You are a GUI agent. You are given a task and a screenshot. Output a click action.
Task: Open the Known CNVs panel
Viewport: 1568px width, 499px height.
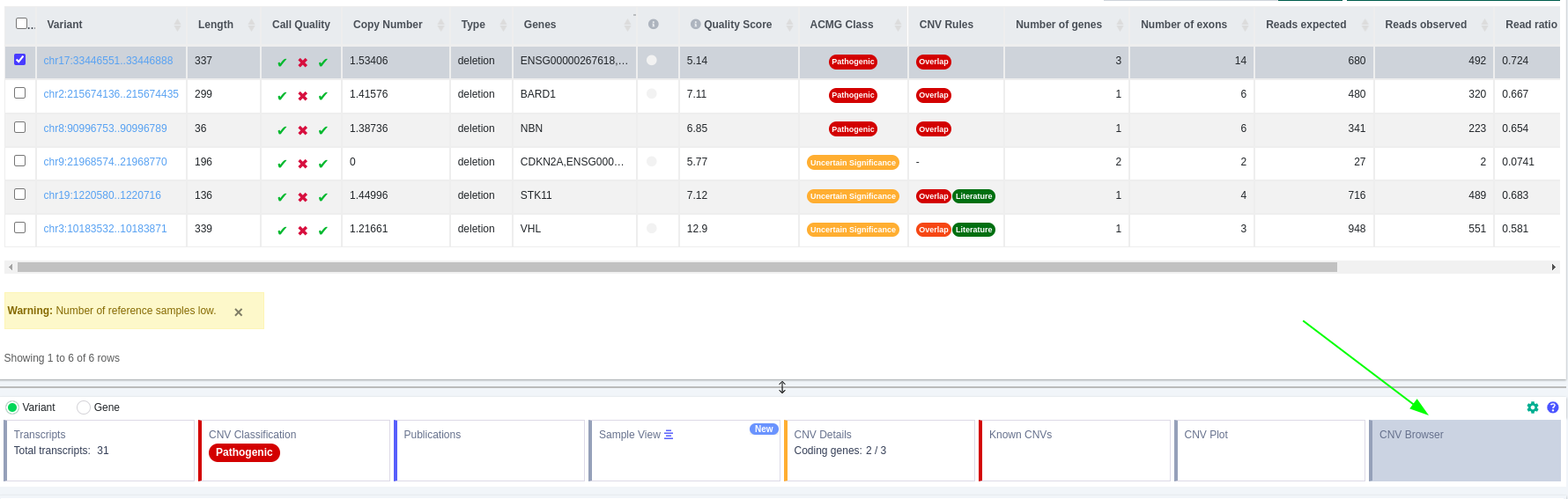tap(1075, 451)
